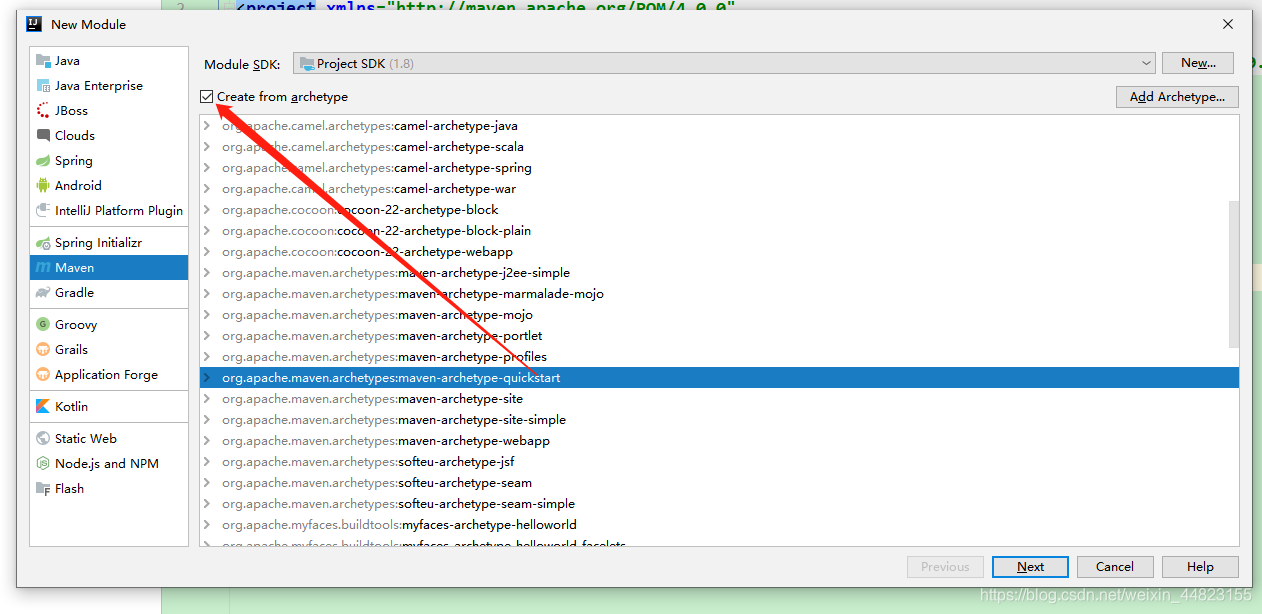The height and width of the screenshot is (614, 1262).
Task: Select camel-archetype-war row
Action: click(720, 189)
